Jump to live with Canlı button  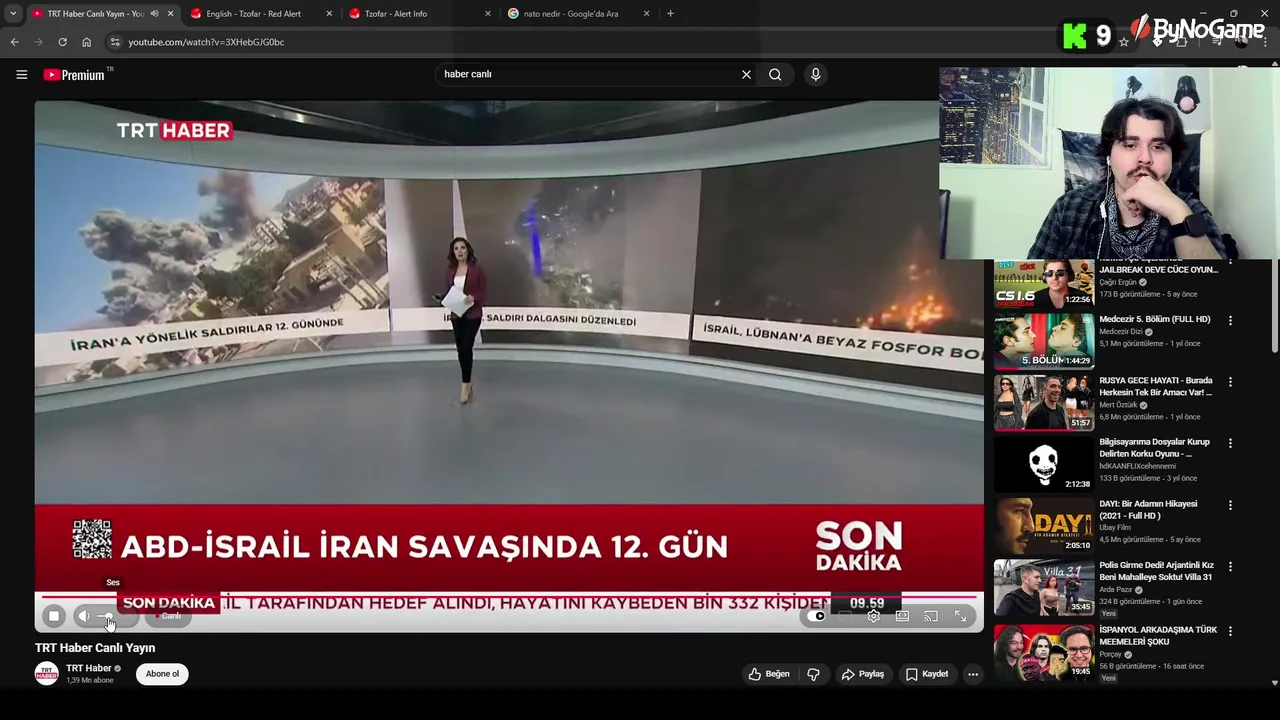(170, 616)
